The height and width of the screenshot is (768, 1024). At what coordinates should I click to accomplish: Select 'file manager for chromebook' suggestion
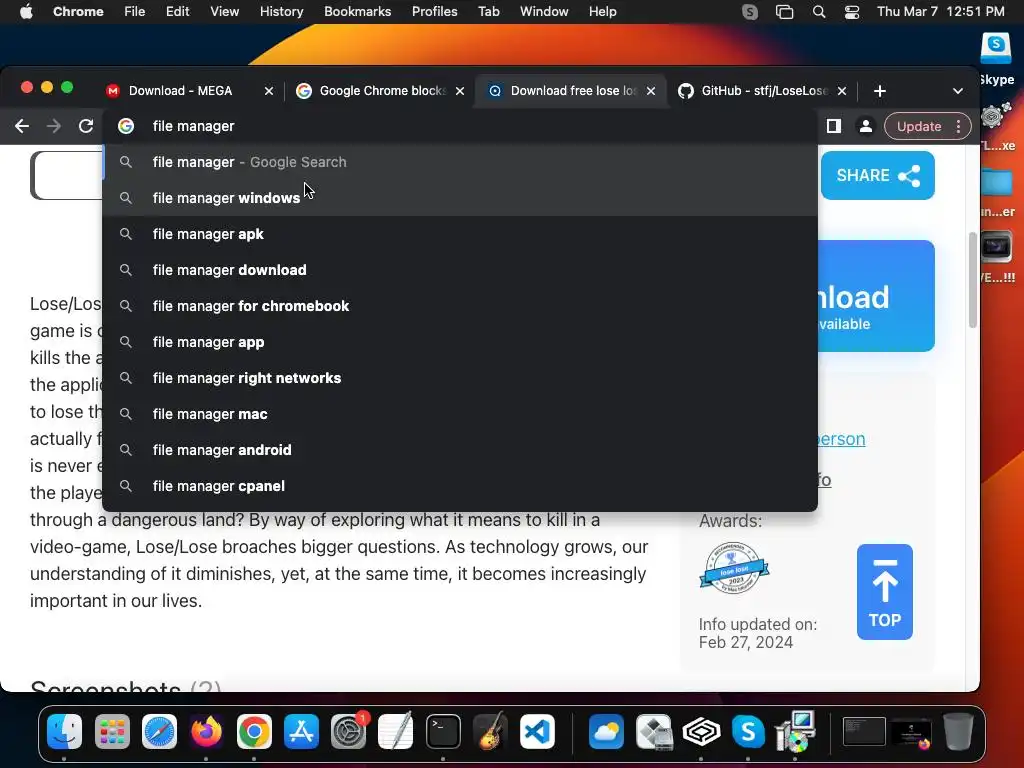[x=460, y=306]
